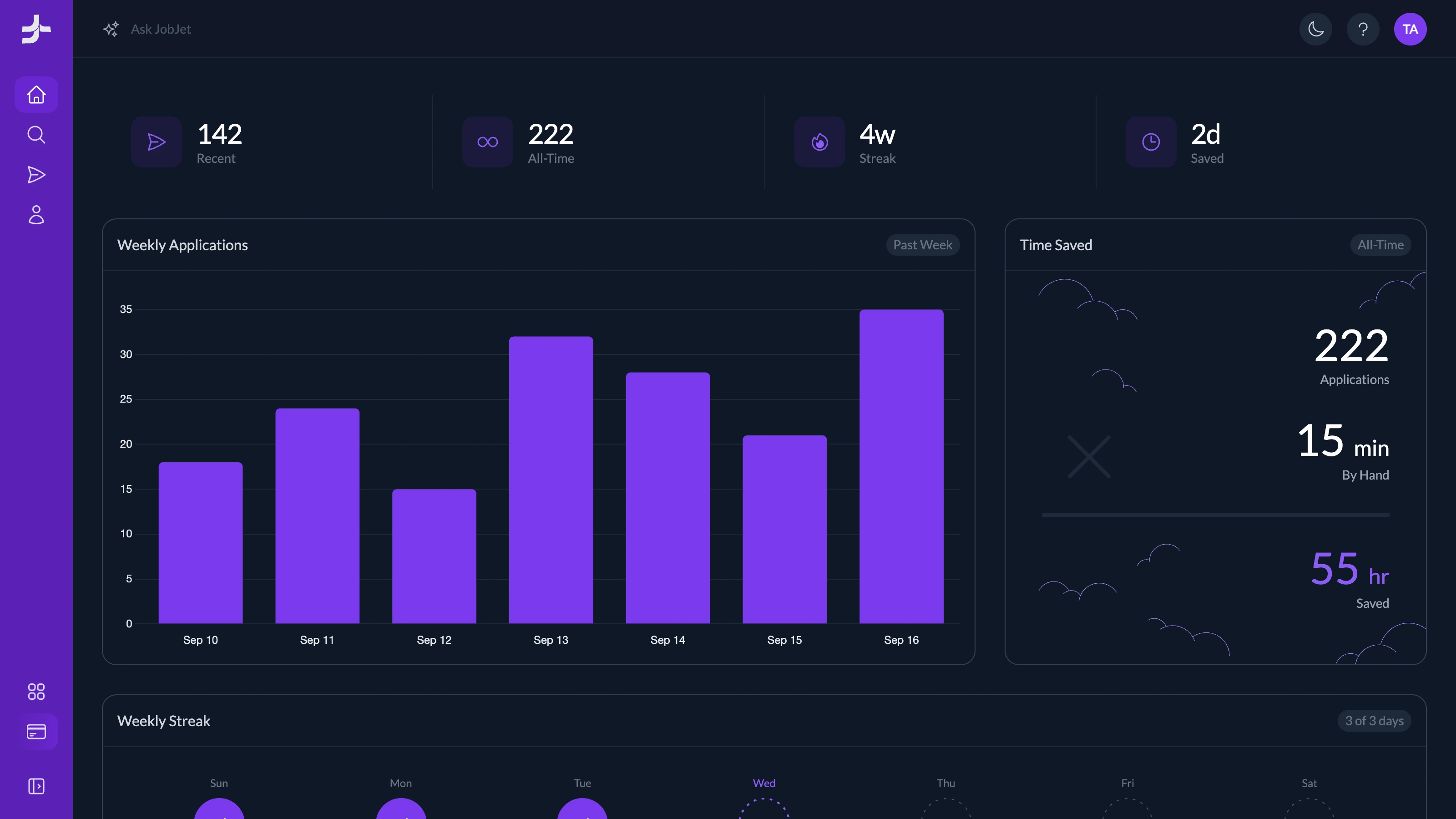Select the Sep 12 bar in the chart
Screen dimensions: 1456x819
(x=434, y=556)
